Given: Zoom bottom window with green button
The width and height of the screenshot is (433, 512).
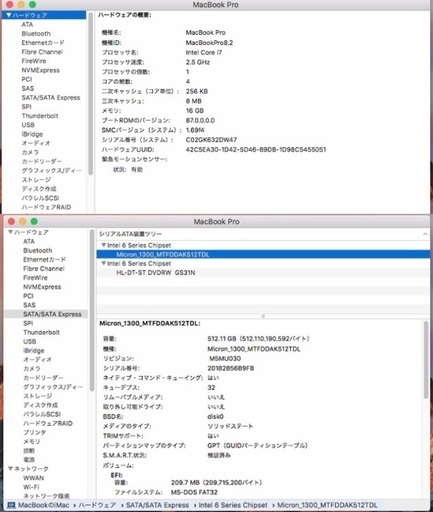Looking at the screenshot, I should [x=34, y=221].
